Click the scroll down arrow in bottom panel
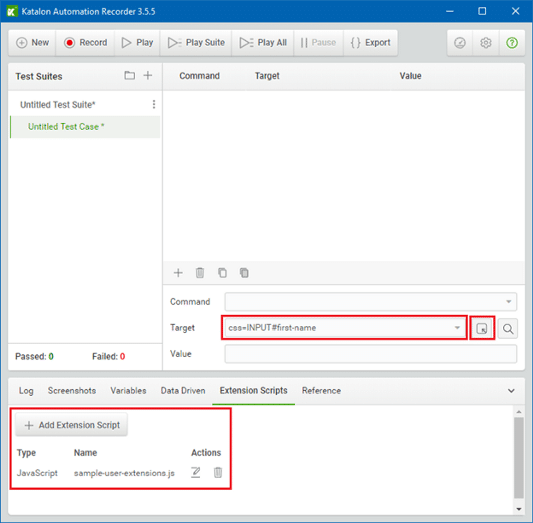Viewport: 533px width, 523px height. coord(519,509)
